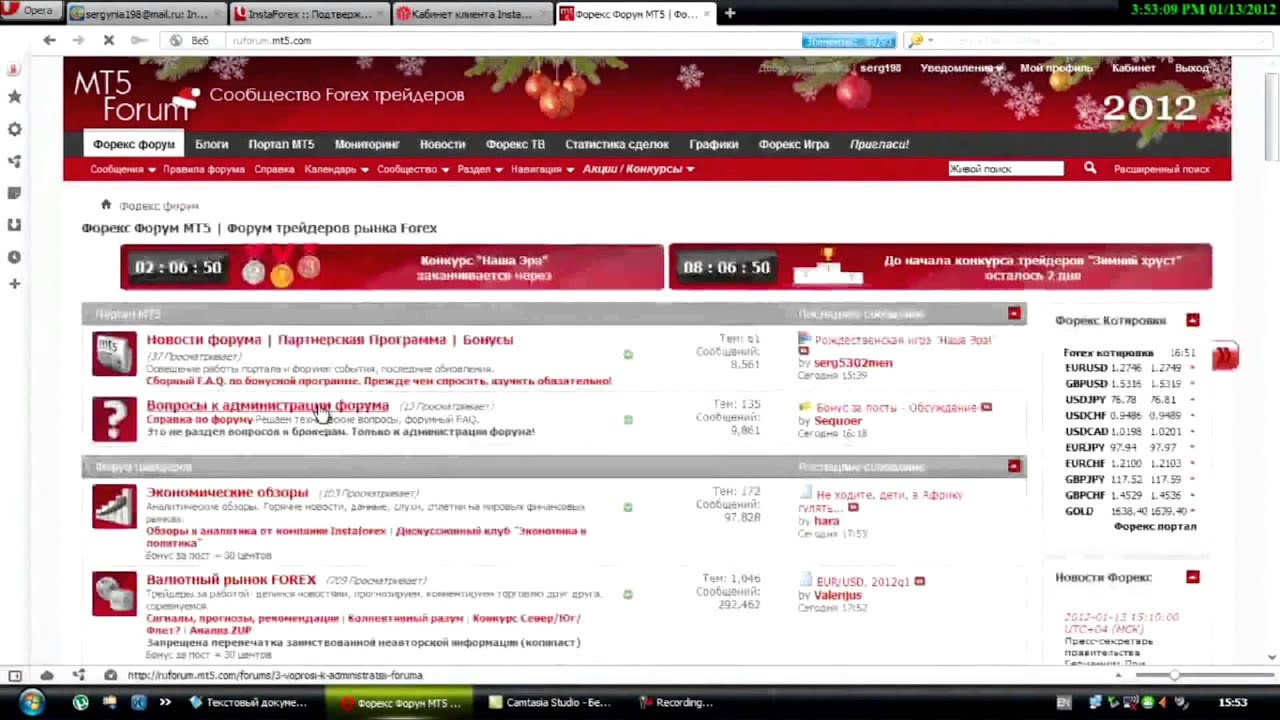This screenshot has height=720, width=1280.
Task: Select the Форекс ТВ navigation tab
Action: (x=515, y=144)
